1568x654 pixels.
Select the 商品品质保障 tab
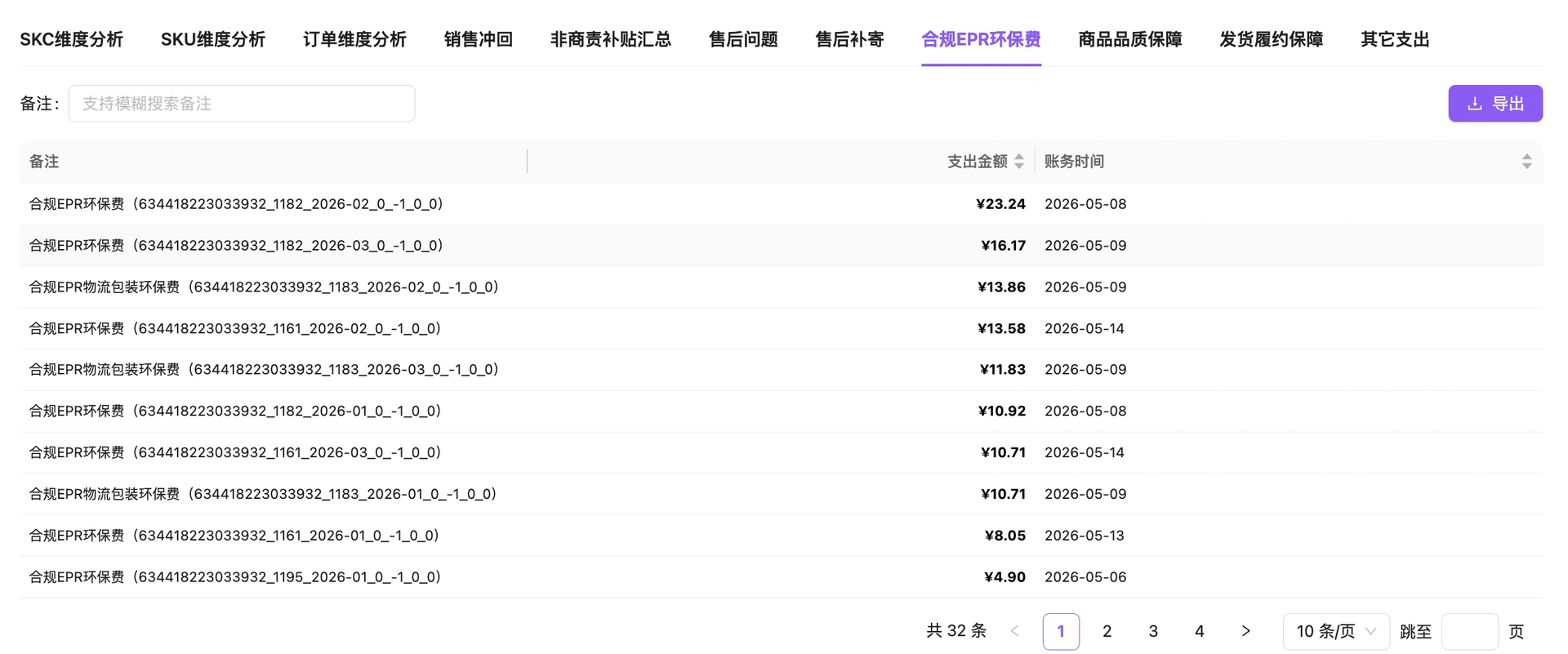[1130, 39]
